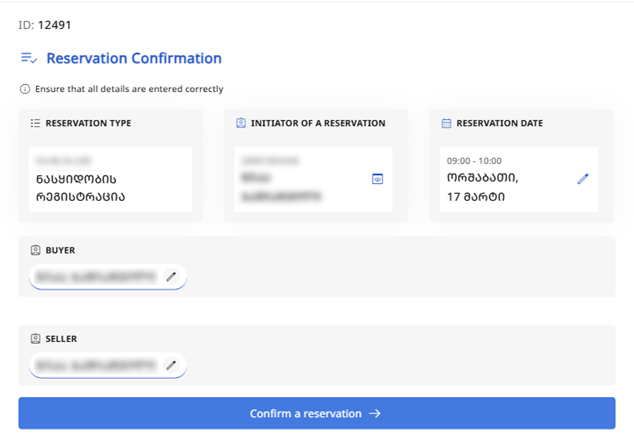Image resolution: width=634 pixels, height=448 pixels.
Task: Click the date text 17 მარტი
Action: pos(476,197)
